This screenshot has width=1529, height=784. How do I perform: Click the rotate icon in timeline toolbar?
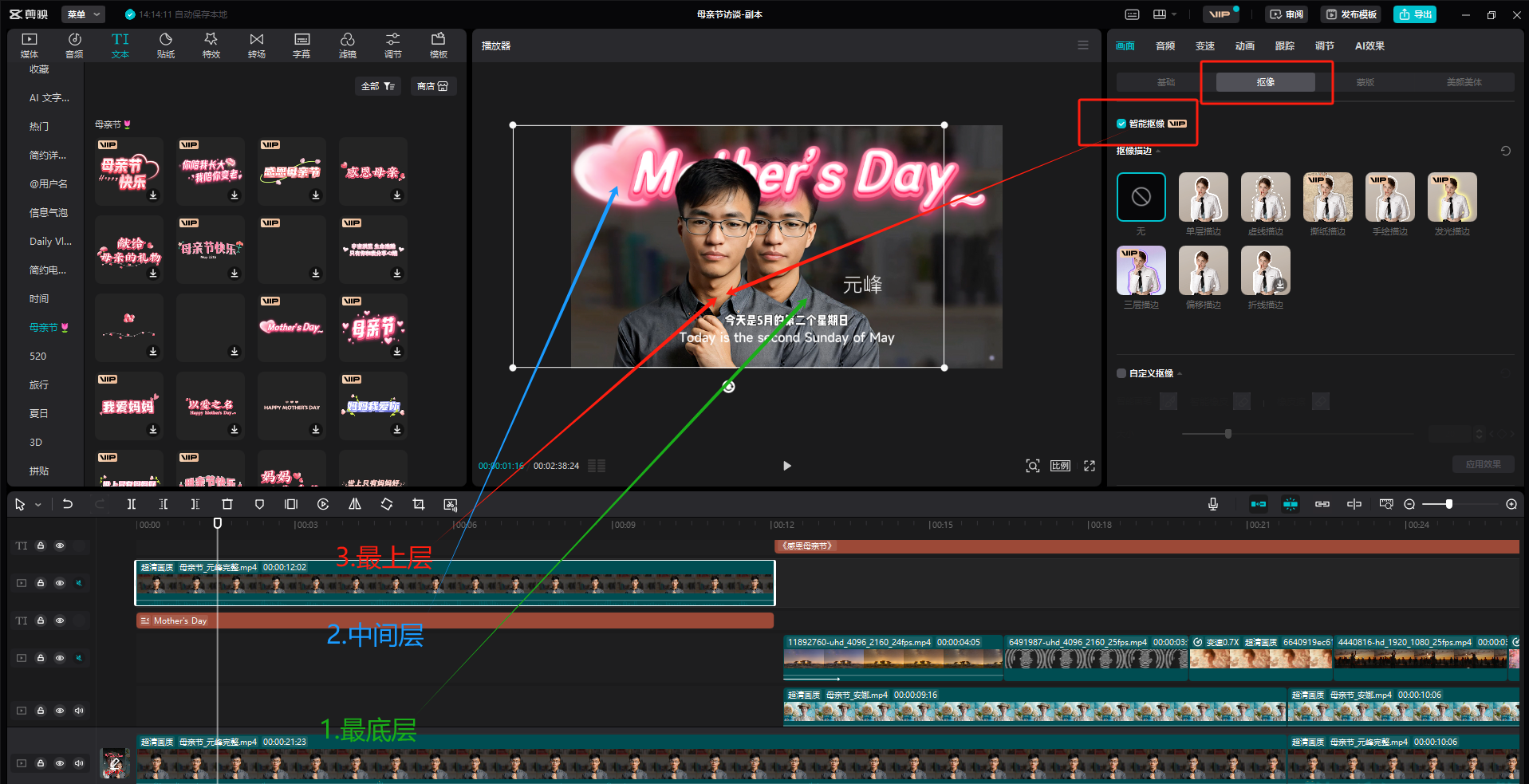[x=387, y=504]
